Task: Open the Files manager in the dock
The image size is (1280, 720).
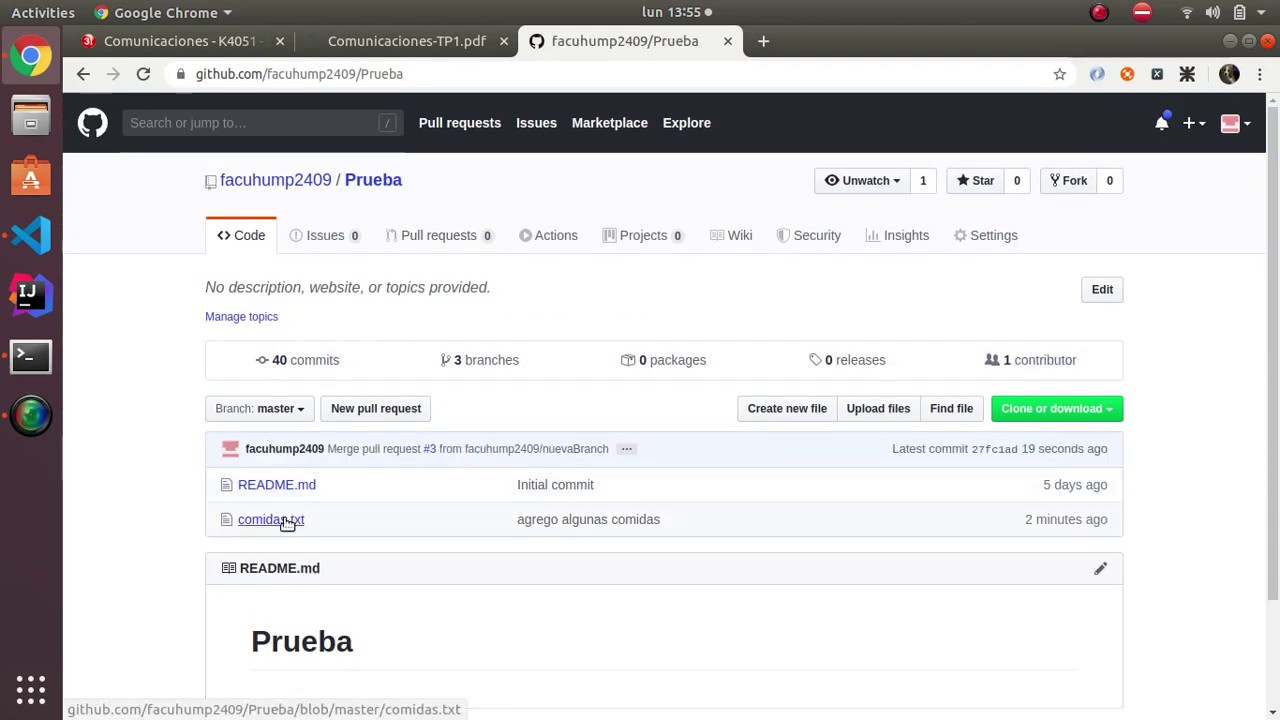Action: [31, 116]
